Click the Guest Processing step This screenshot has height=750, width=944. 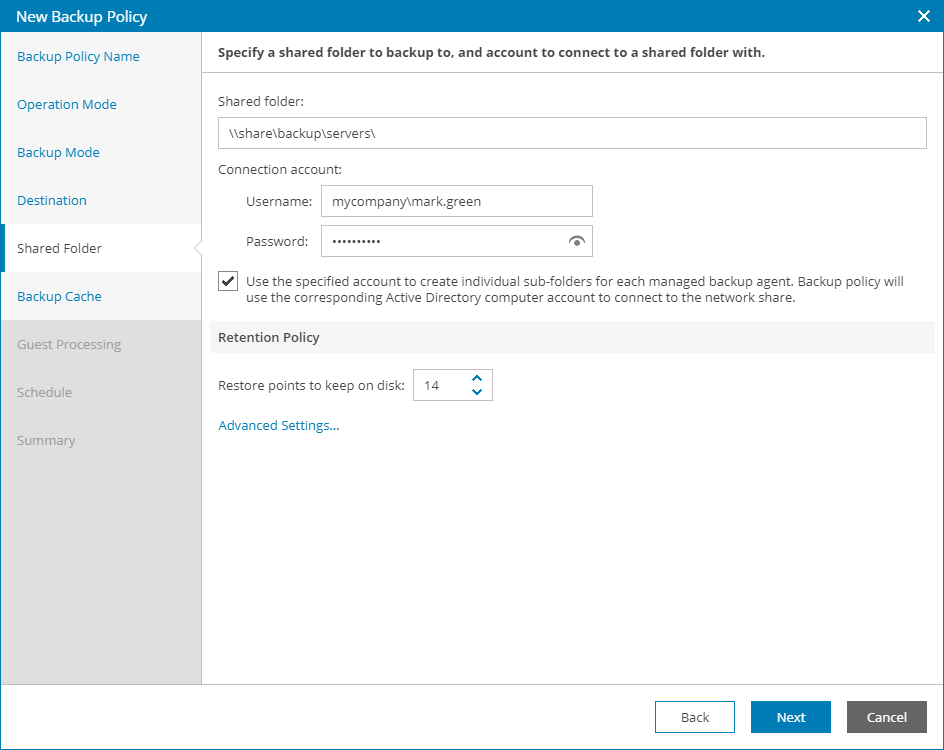[x=69, y=344]
